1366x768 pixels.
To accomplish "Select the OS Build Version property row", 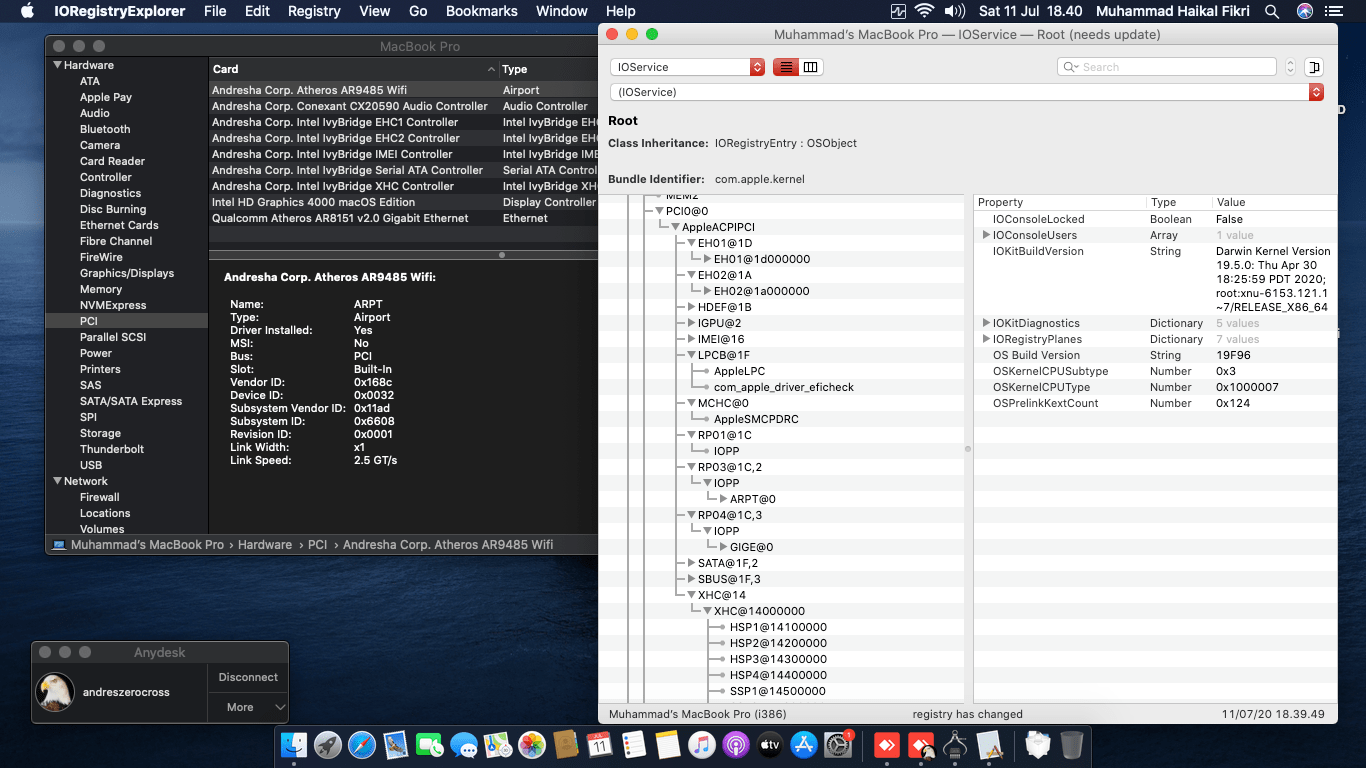I will [1155, 355].
